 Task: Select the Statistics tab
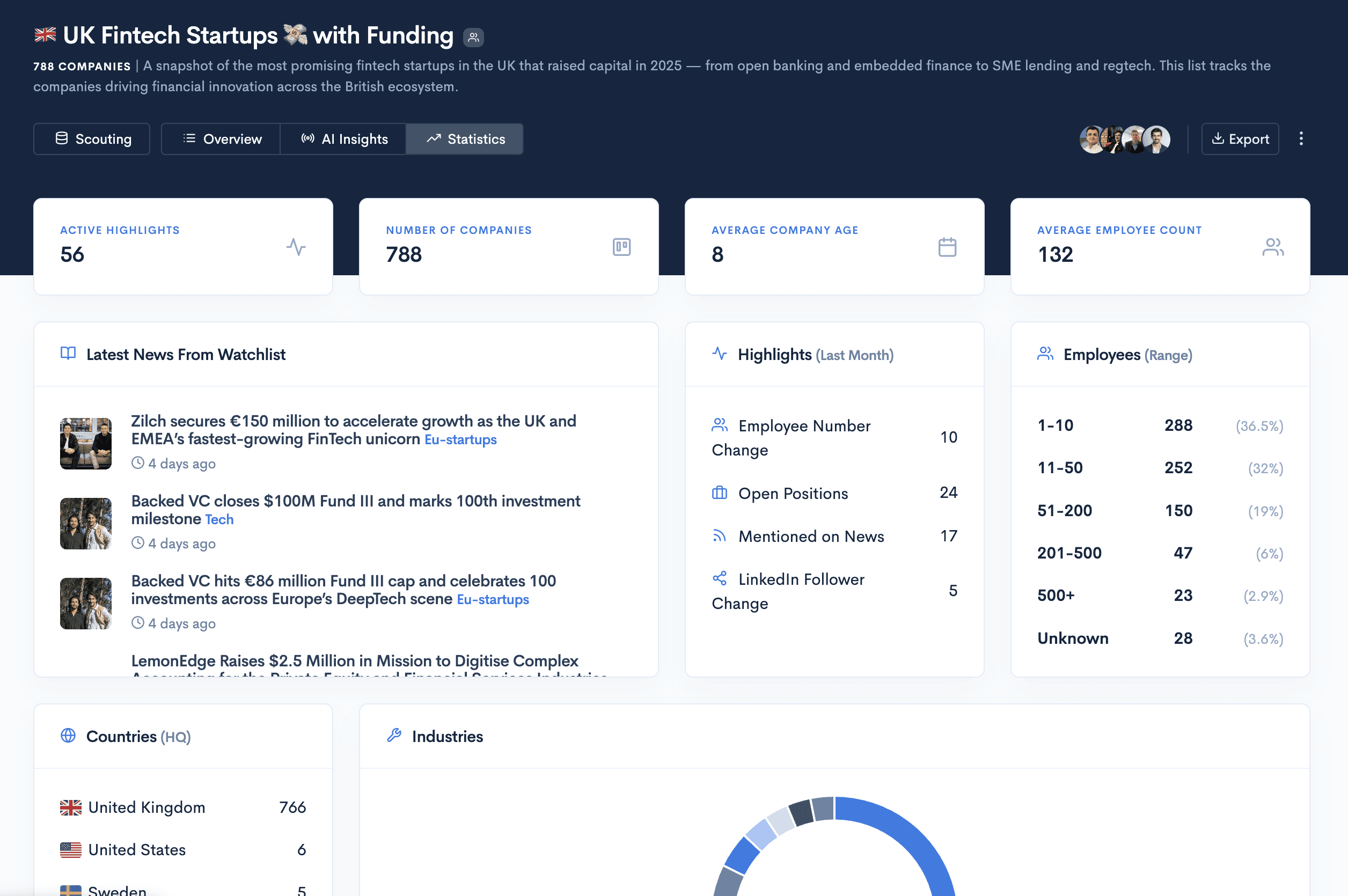point(465,139)
